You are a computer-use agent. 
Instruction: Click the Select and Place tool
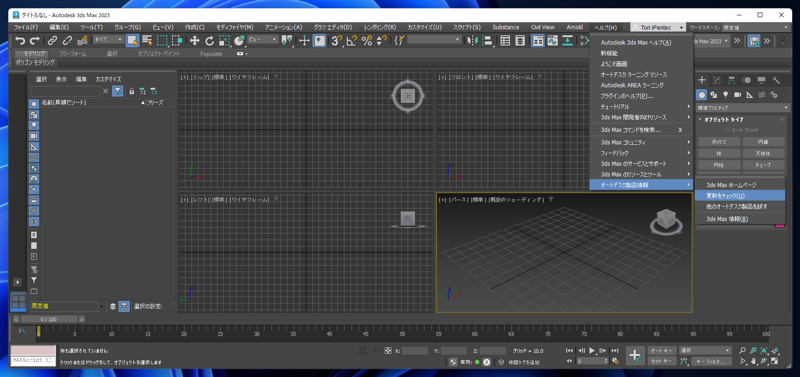tap(239, 41)
